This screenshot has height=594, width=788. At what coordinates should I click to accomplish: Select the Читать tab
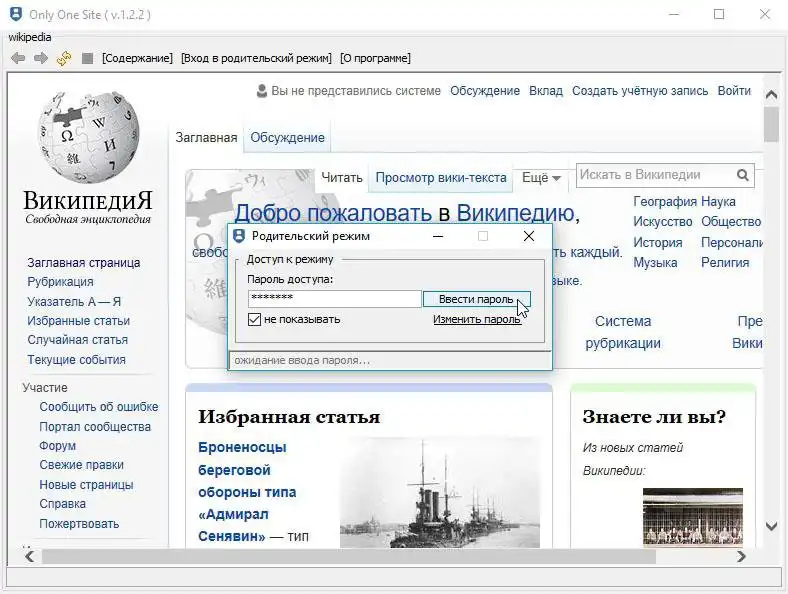tap(342, 177)
